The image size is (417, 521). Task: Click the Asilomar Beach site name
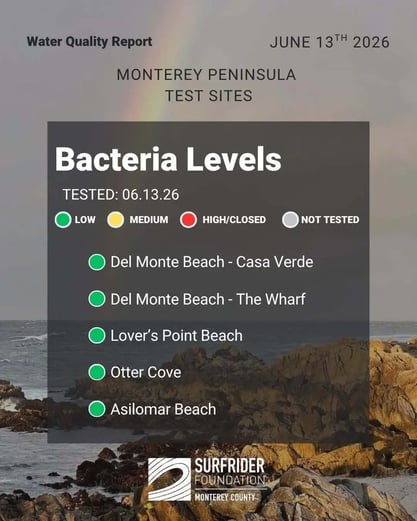(x=163, y=409)
